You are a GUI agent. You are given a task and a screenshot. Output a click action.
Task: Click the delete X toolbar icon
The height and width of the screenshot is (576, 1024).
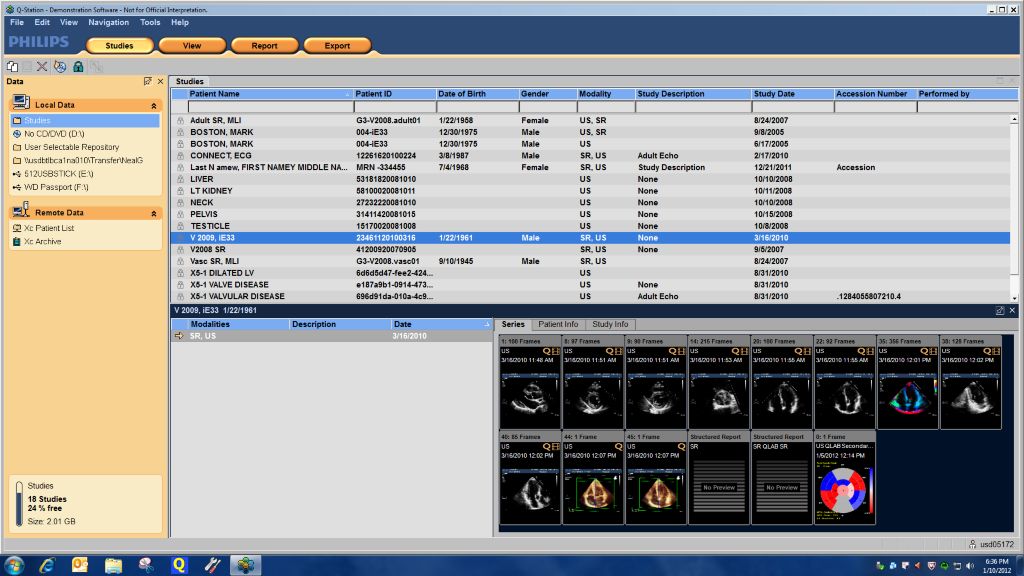[42, 67]
